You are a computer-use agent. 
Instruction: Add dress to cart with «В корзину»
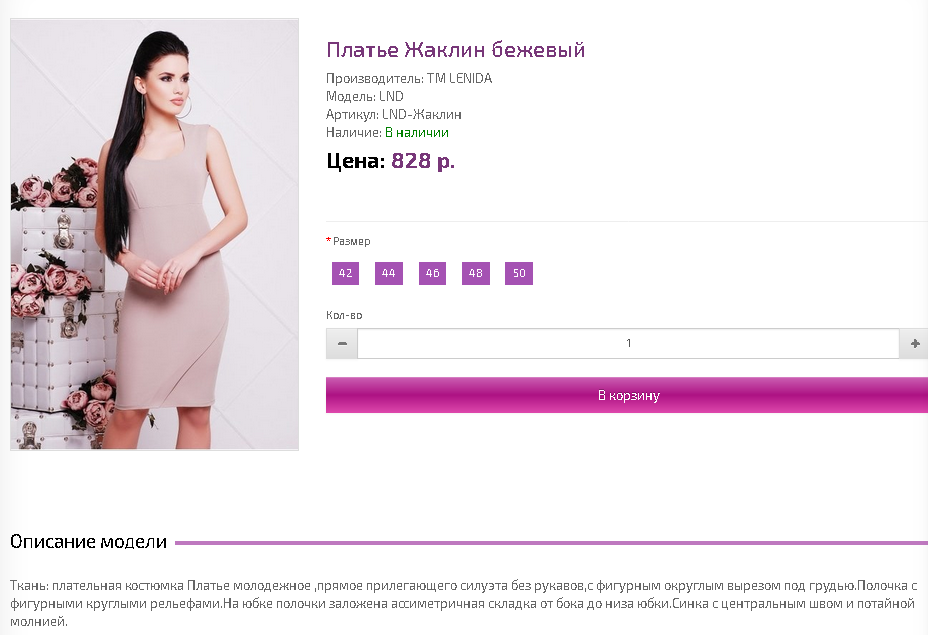point(627,395)
